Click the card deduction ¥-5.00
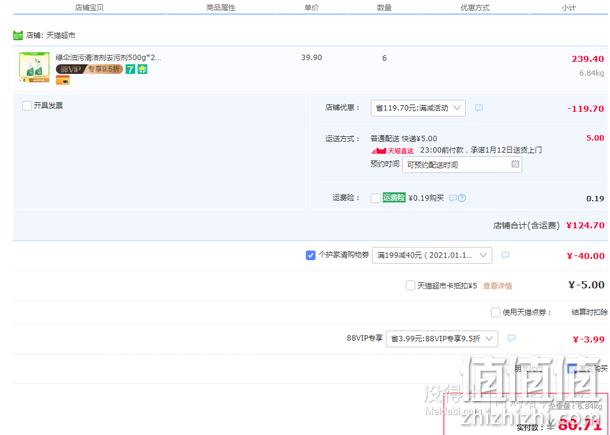Image resolution: width=610 pixels, height=435 pixels. tap(586, 285)
